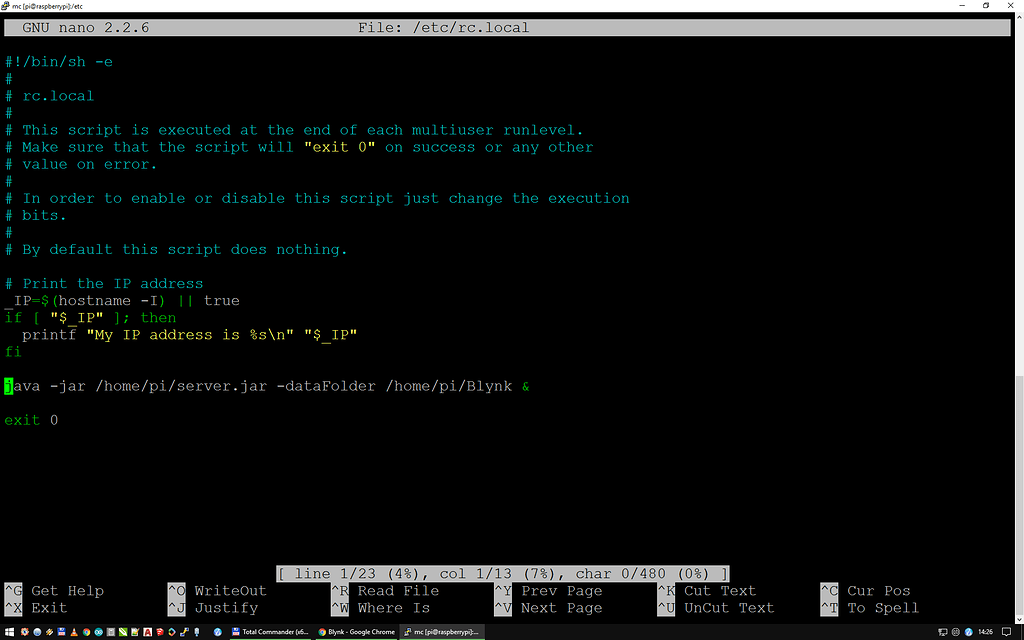Open the Windows Start menu

pos(9,631)
